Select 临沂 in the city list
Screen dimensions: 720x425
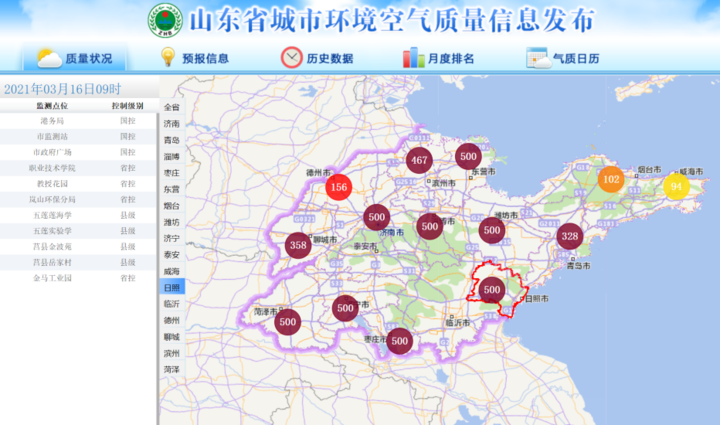[172, 303]
